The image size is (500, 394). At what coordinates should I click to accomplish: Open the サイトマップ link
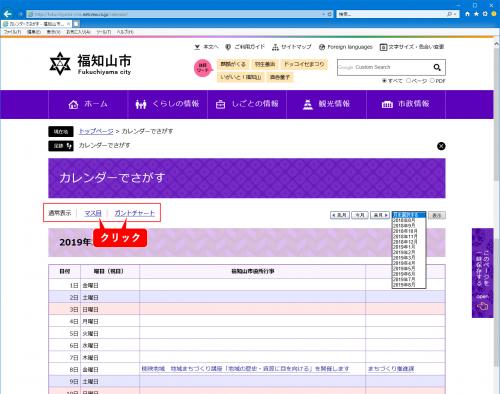[292, 47]
